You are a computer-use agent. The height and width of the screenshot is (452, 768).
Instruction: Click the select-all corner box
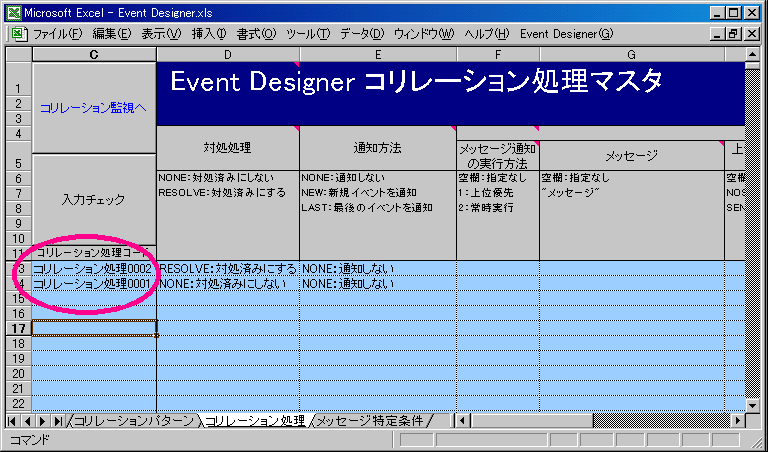click(x=19, y=54)
